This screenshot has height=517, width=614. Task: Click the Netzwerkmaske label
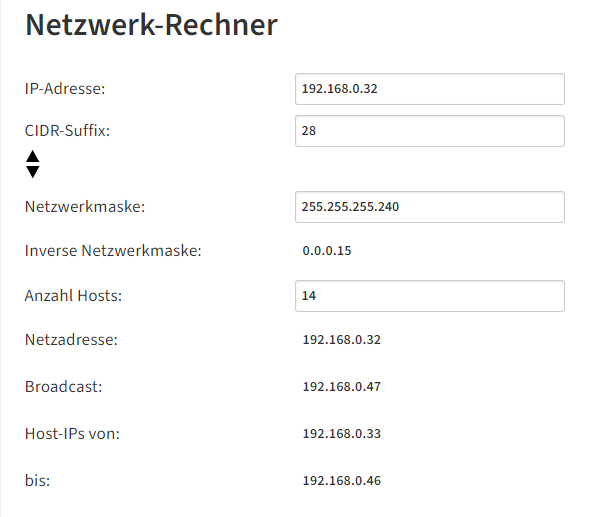coord(85,207)
